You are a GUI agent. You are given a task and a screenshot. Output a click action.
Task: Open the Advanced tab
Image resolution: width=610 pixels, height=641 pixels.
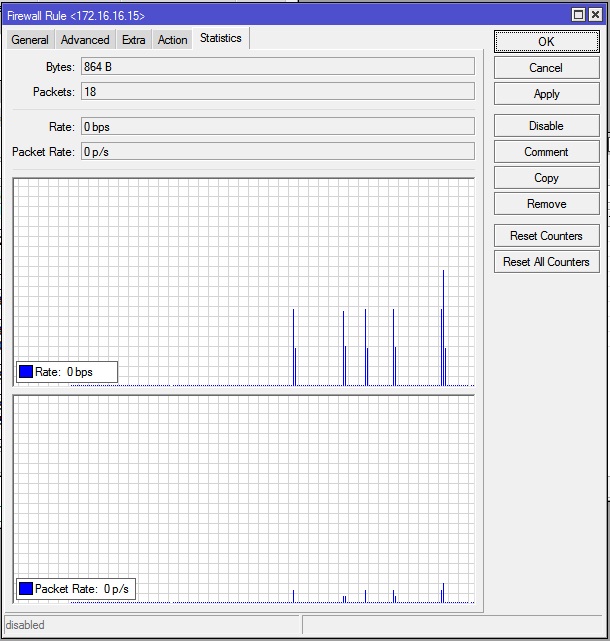[x=85, y=40]
